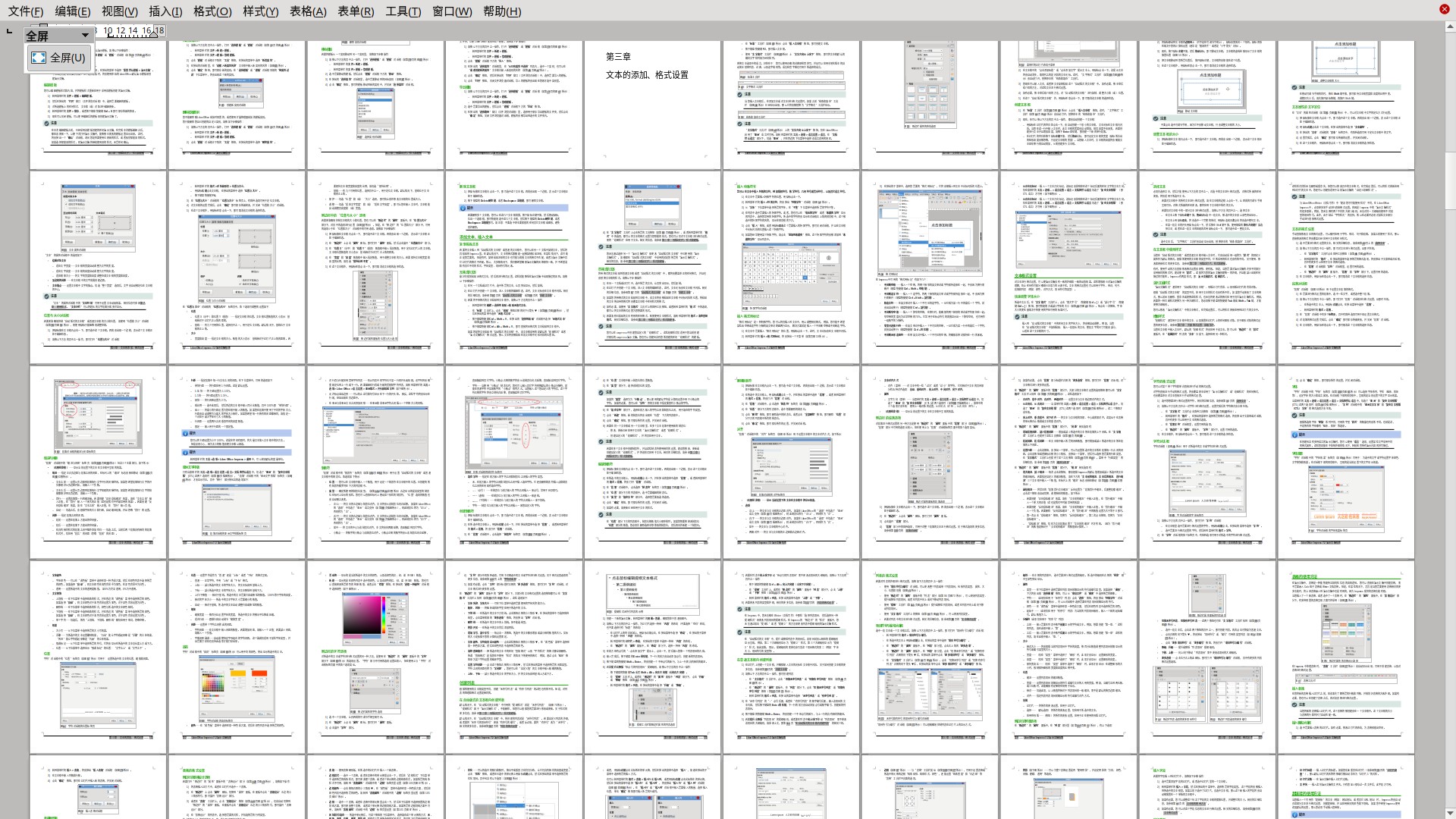Click the vertical scrollbar down arrow

point(1450,814)
